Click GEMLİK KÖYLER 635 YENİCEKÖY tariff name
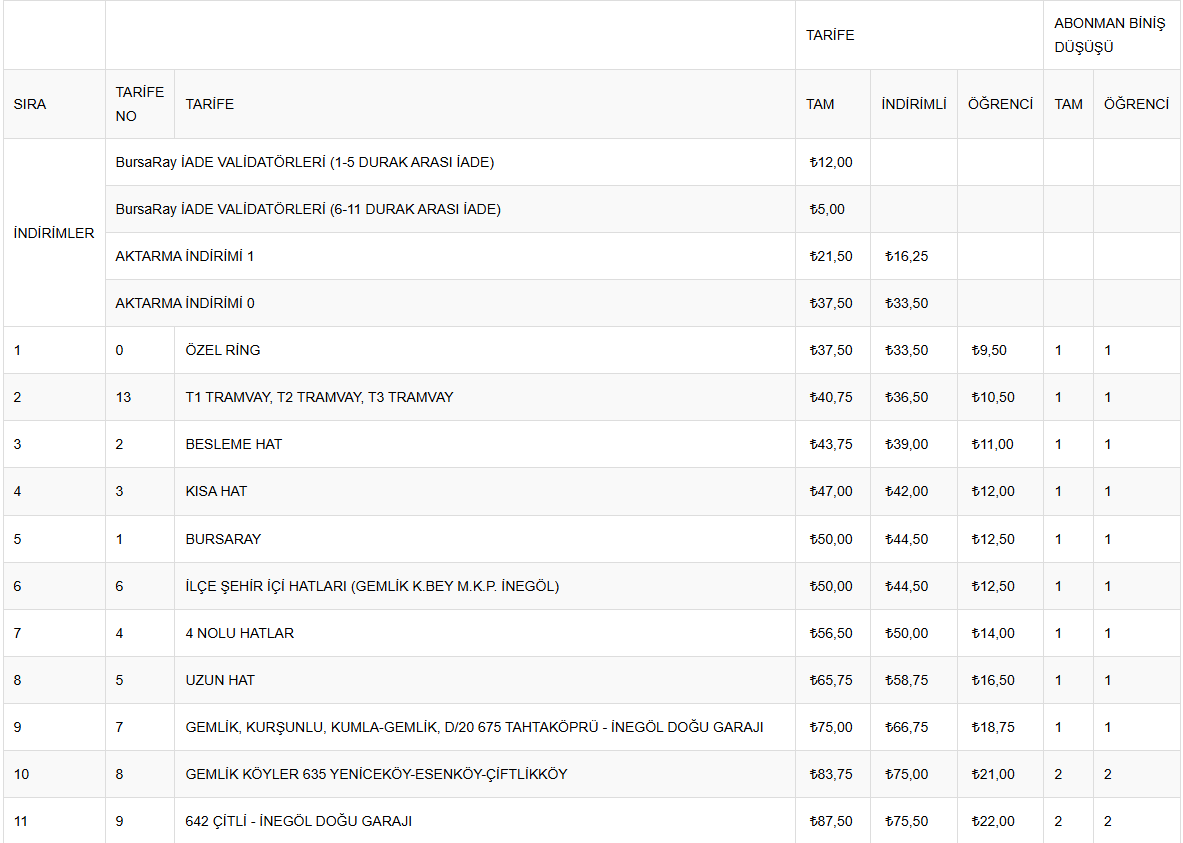1183x843 pixels. pos(376,774)
